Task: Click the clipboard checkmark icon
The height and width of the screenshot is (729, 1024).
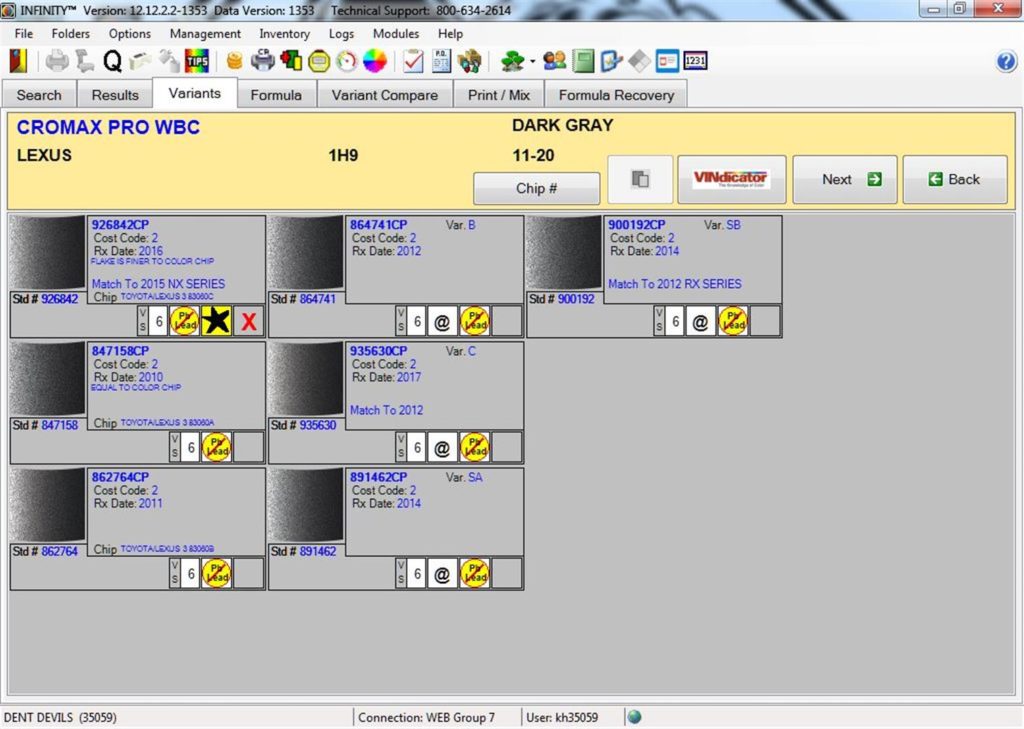Action: coord(413,61)
